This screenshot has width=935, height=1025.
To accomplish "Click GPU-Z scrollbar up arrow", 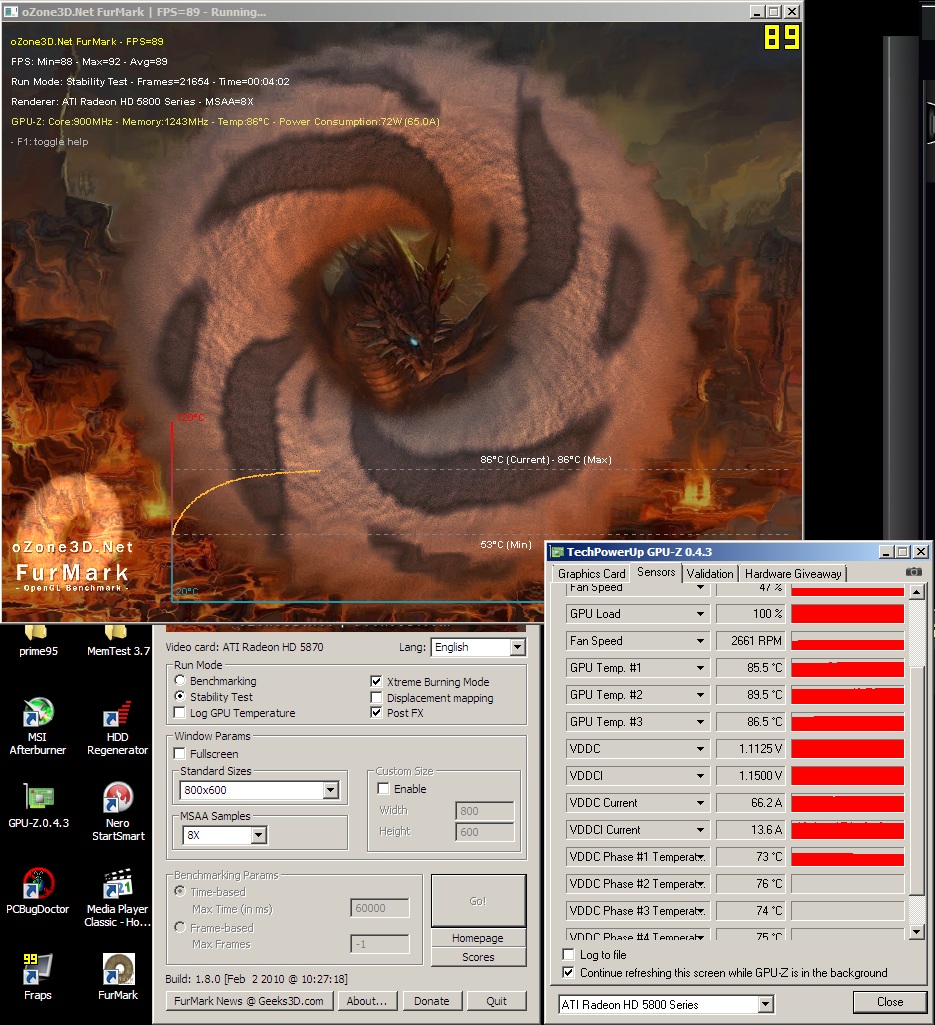I will click(x=917, y=592).
